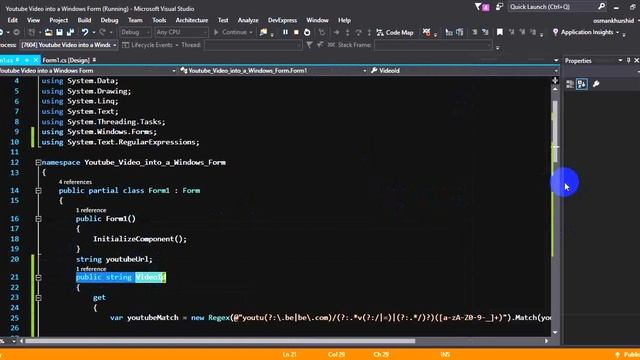640x360 pixels.
Task: Open the Analyze menu
Action: [248, 20]
